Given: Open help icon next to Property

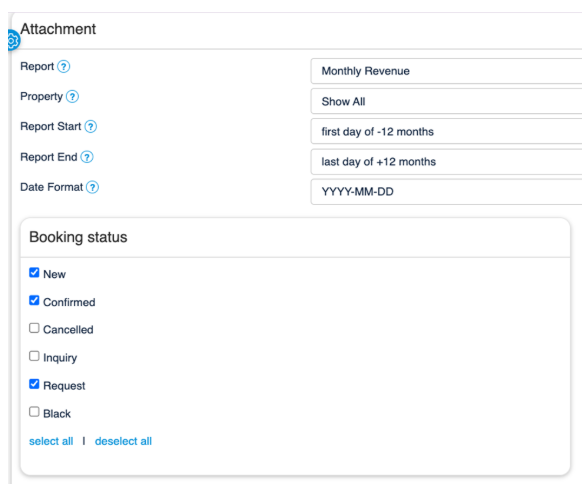Looking at the screenshot, I should [x=72, y=97].
